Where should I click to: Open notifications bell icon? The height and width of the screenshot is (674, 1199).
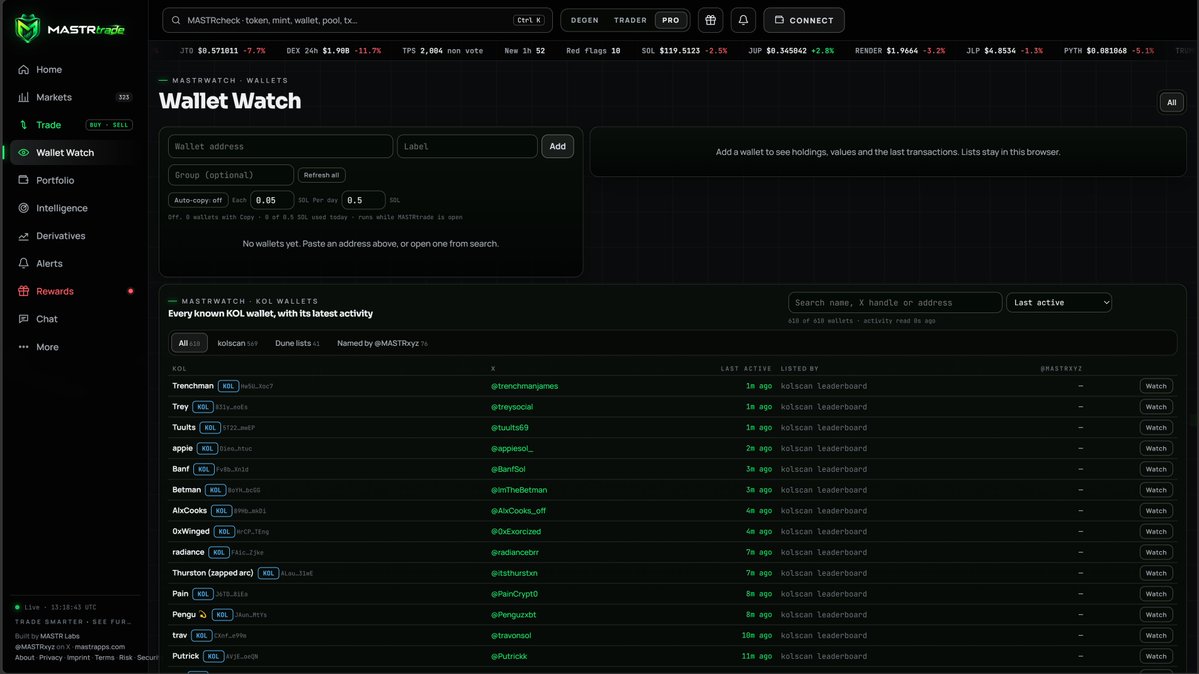(x=743, y=20)
